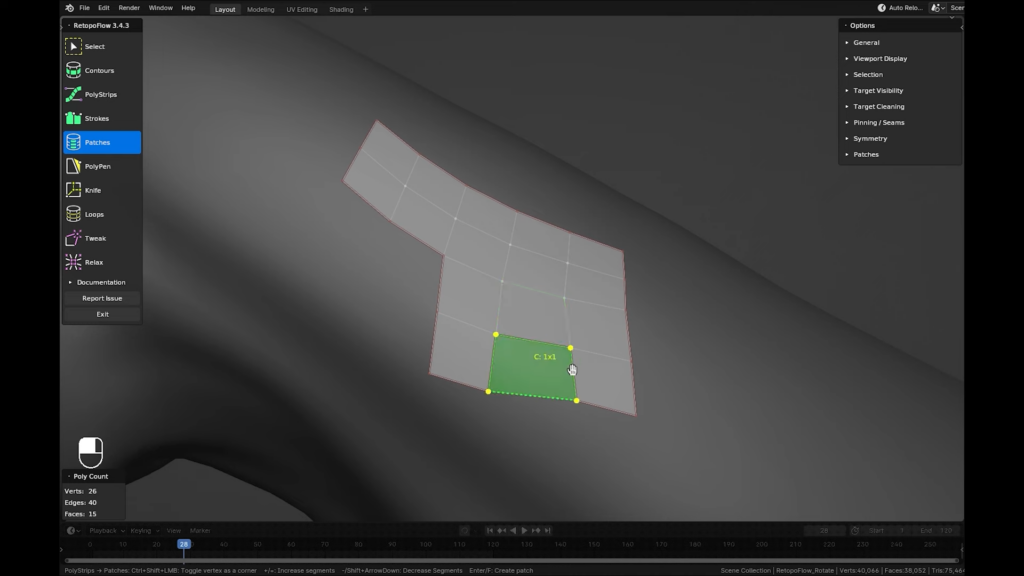Reselect the active Patches tool
The height and width of the screenshot is (576, 1024).
point(99,142)
